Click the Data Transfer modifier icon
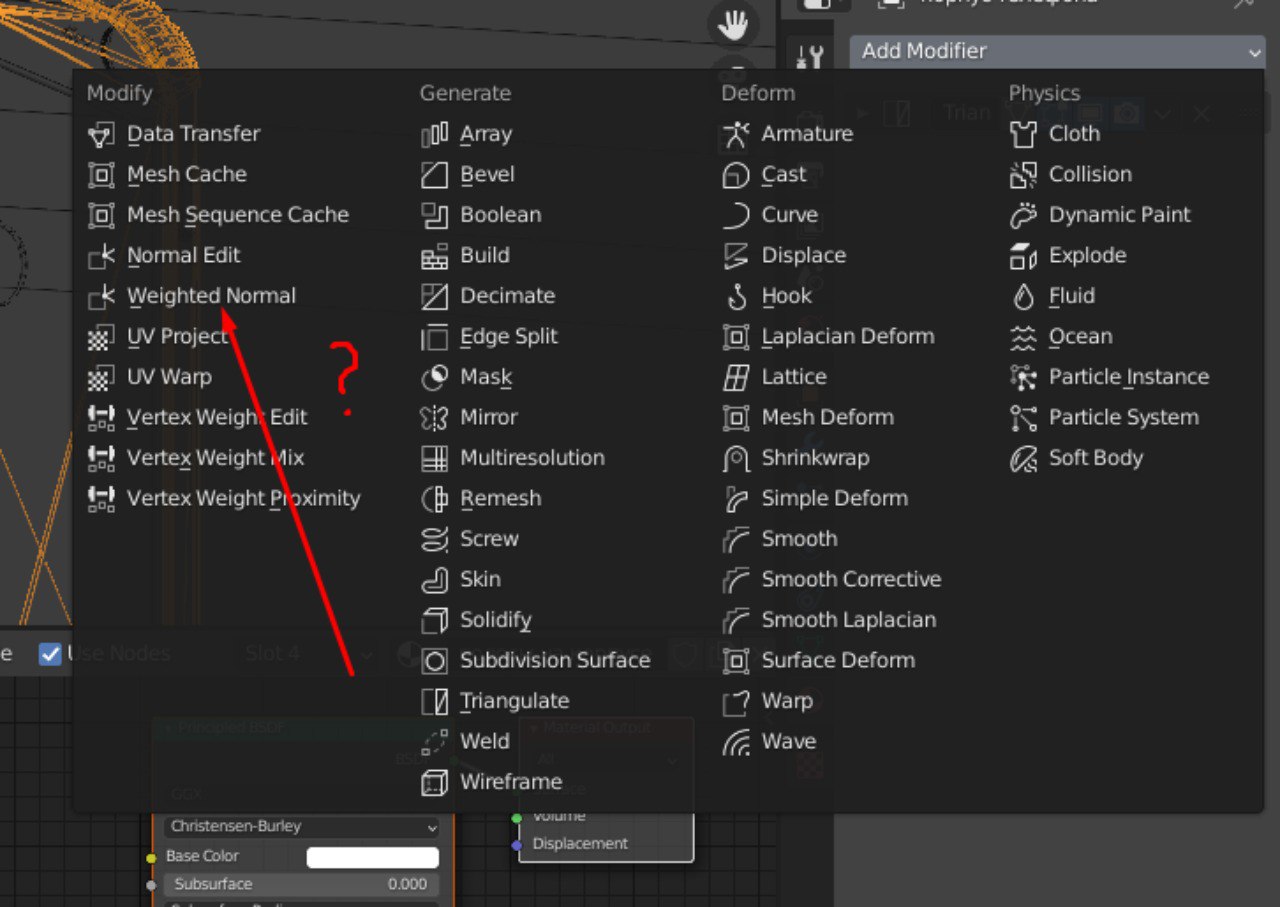The width and height of the screenshot is (1280, 907). pos(101,134)
